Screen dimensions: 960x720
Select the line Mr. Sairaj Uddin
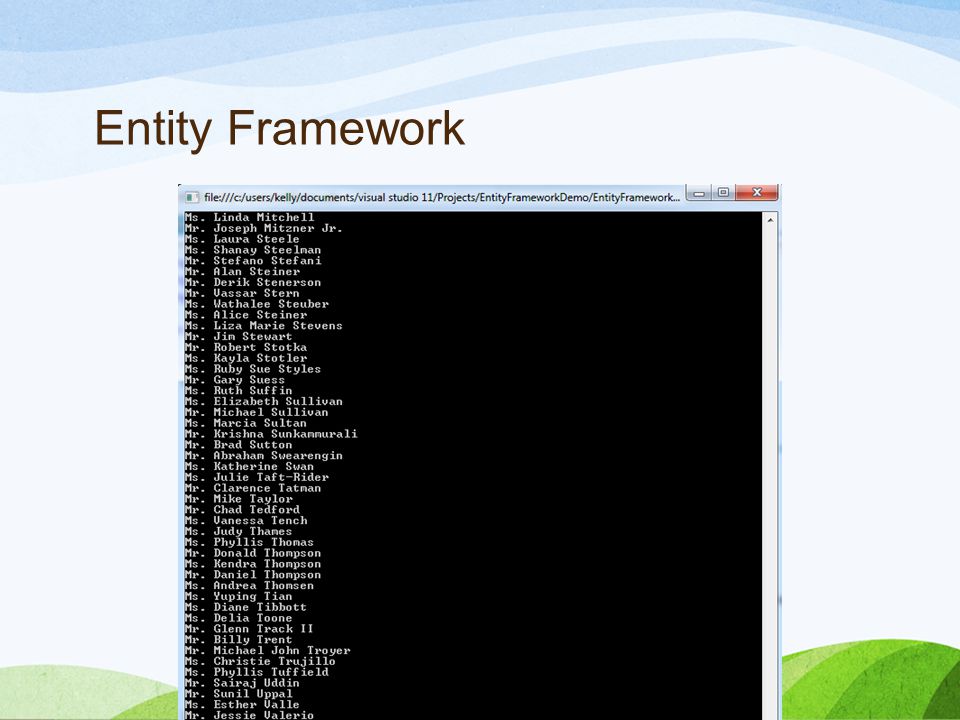[x=242, y=683]
